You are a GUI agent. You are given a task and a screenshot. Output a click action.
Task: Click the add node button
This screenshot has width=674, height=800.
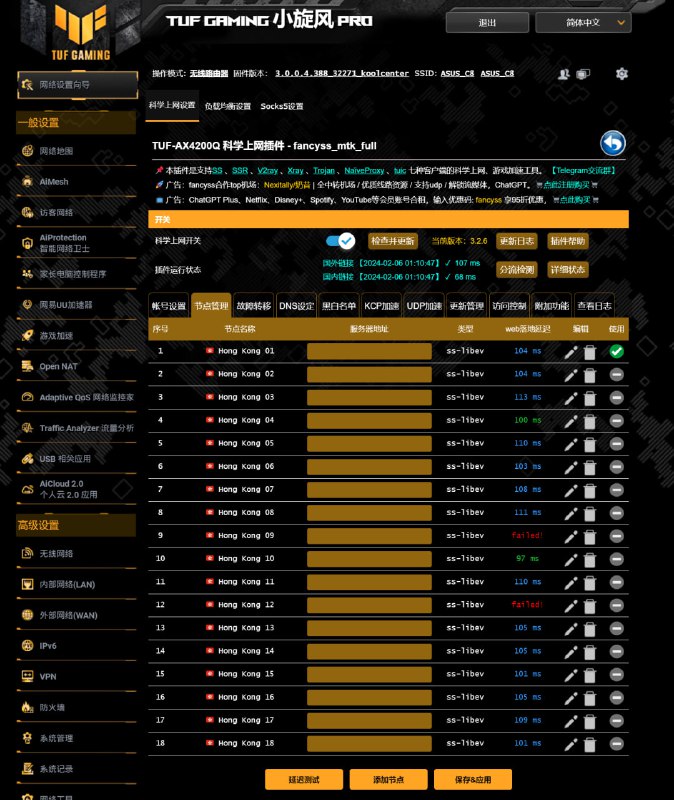[388, 780]
